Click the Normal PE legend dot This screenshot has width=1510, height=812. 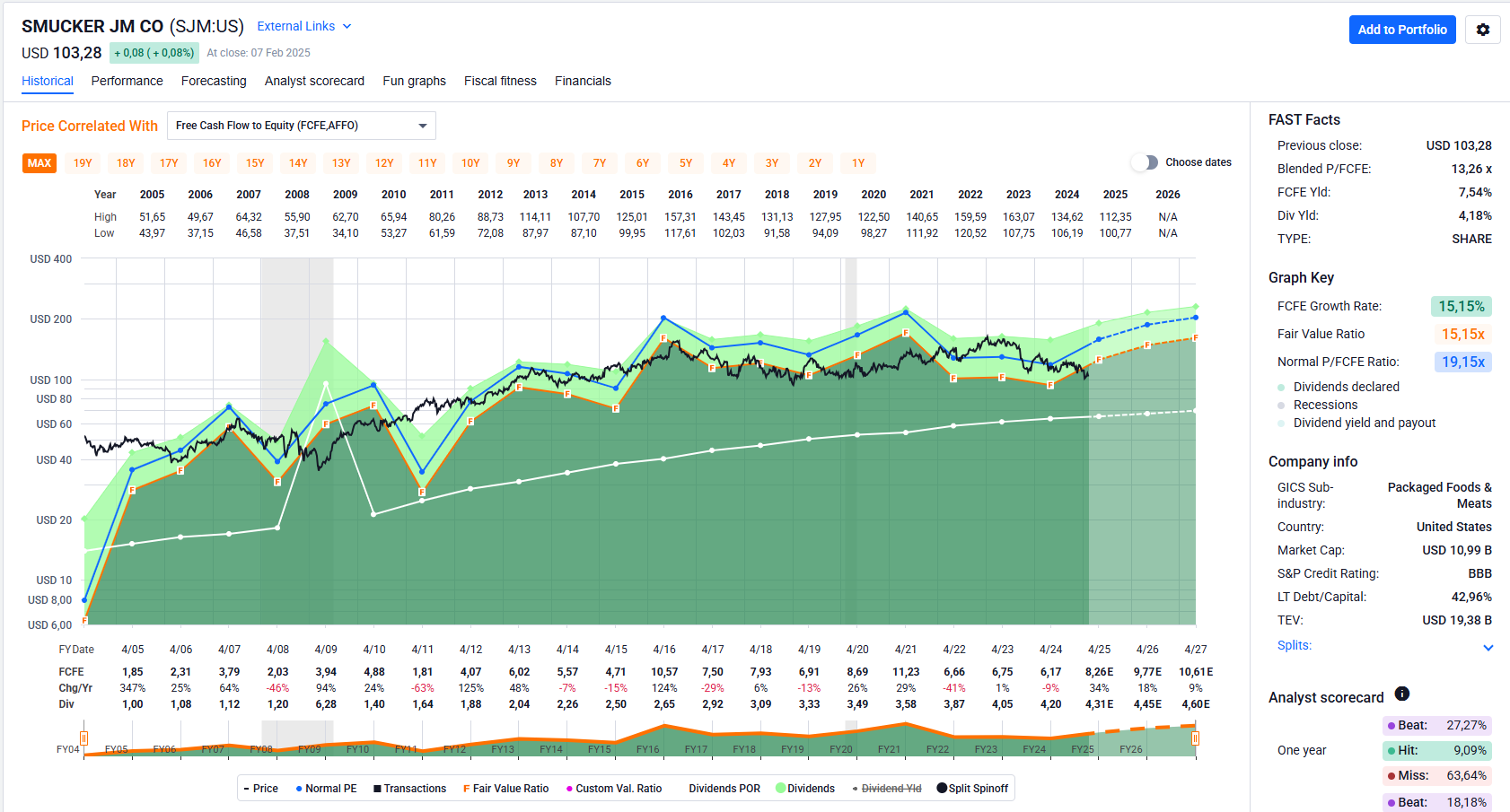(299, 789)
